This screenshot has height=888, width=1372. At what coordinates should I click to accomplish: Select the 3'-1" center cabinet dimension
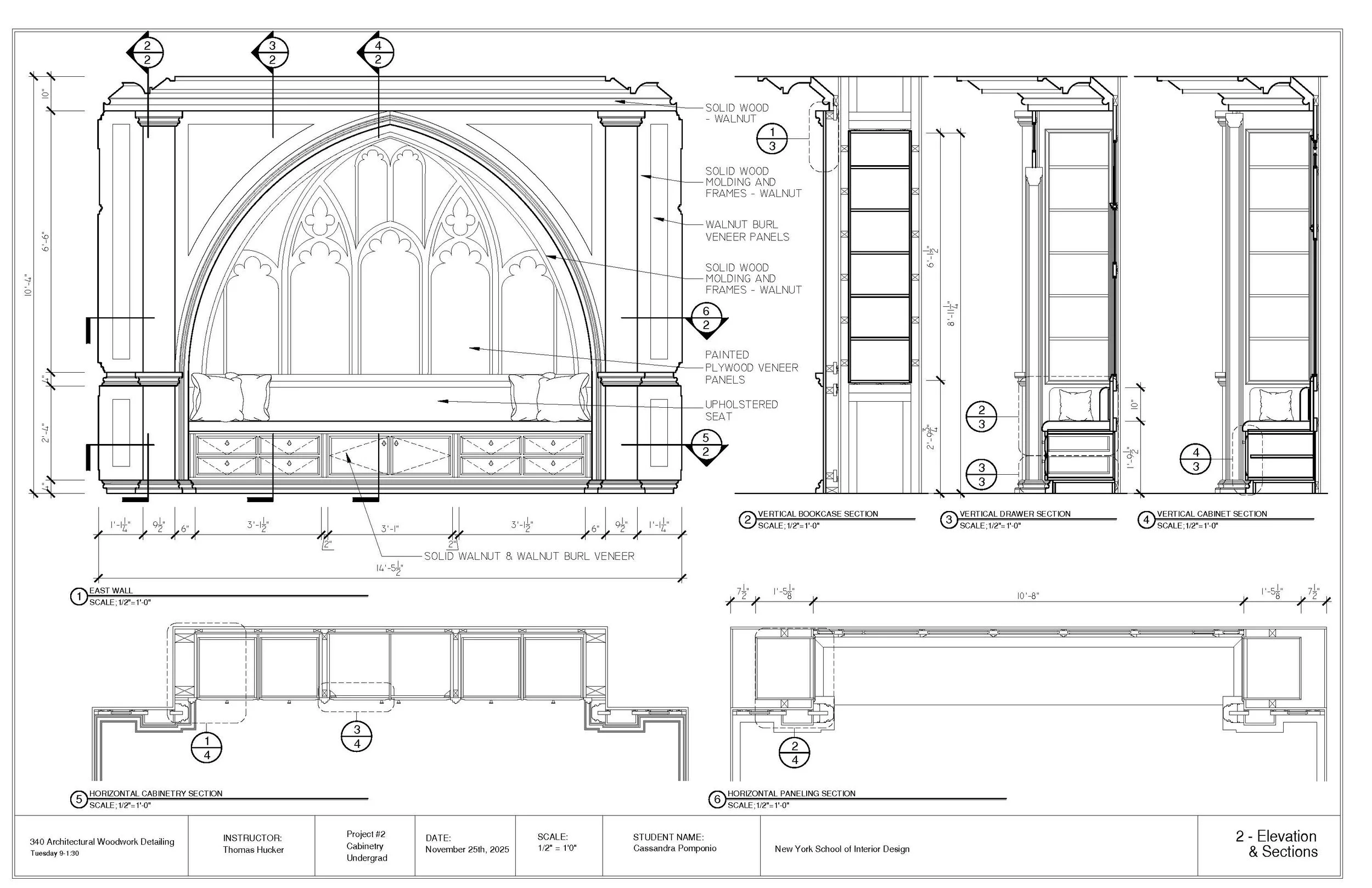[x=390, y=528]
